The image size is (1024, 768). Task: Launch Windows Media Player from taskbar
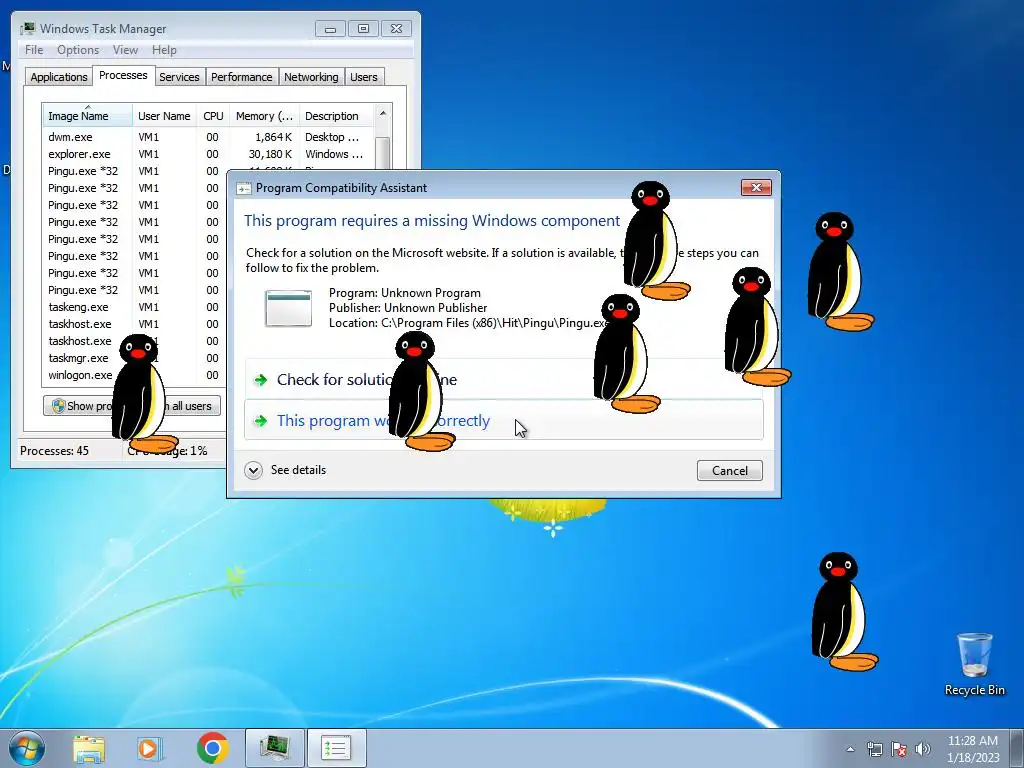(150, 748)
